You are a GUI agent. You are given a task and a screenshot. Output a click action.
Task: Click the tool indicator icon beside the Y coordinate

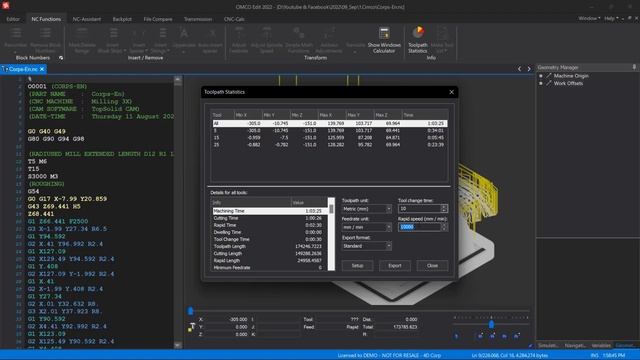coord(191,327)
